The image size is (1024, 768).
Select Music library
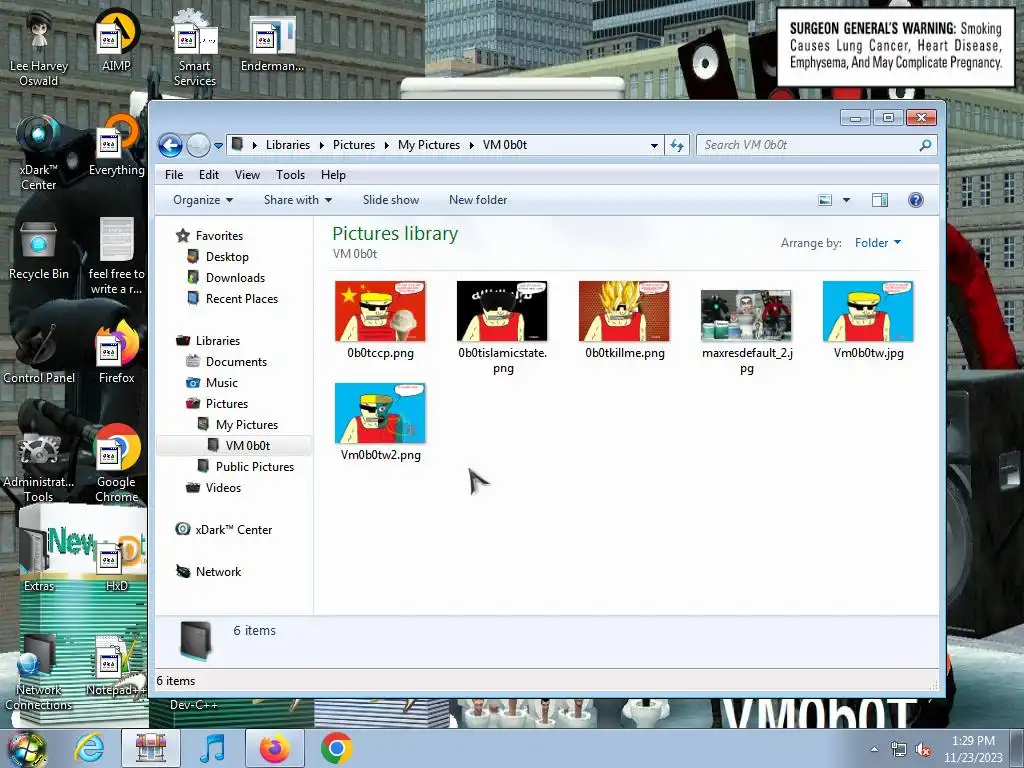tap(221, 383)
